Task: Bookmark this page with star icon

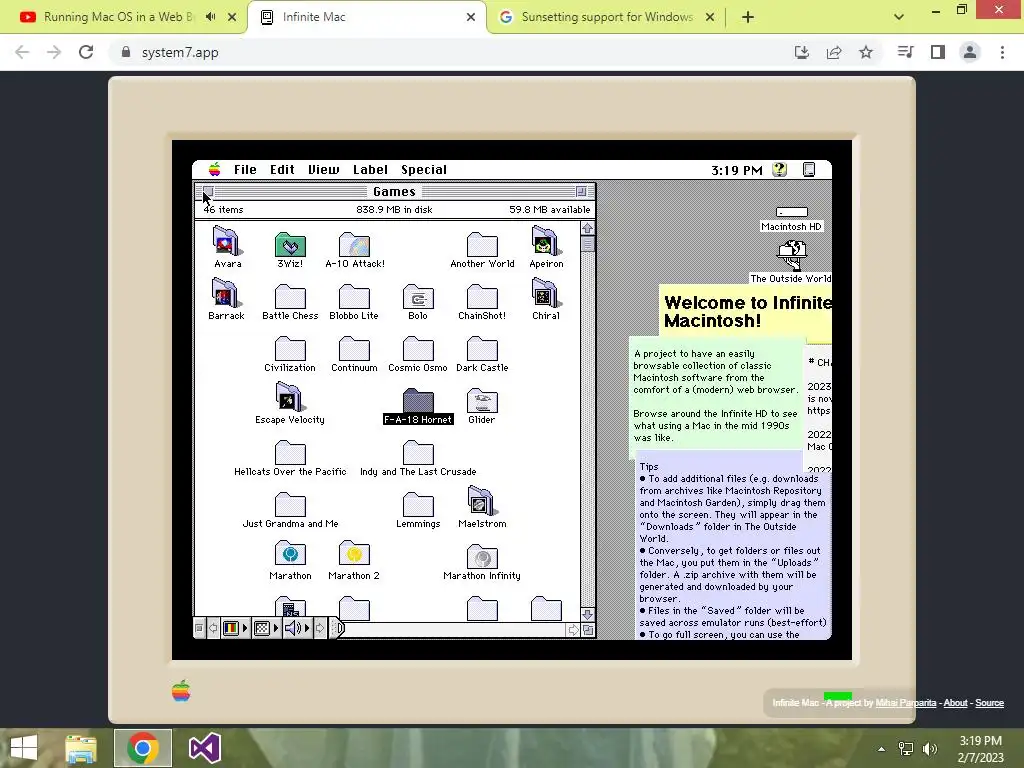Action: (866, 52)
